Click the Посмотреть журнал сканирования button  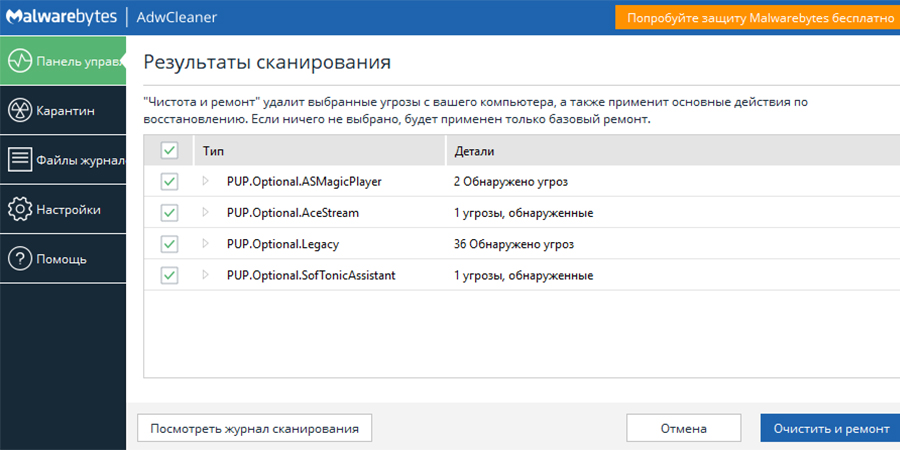point(255,429)
